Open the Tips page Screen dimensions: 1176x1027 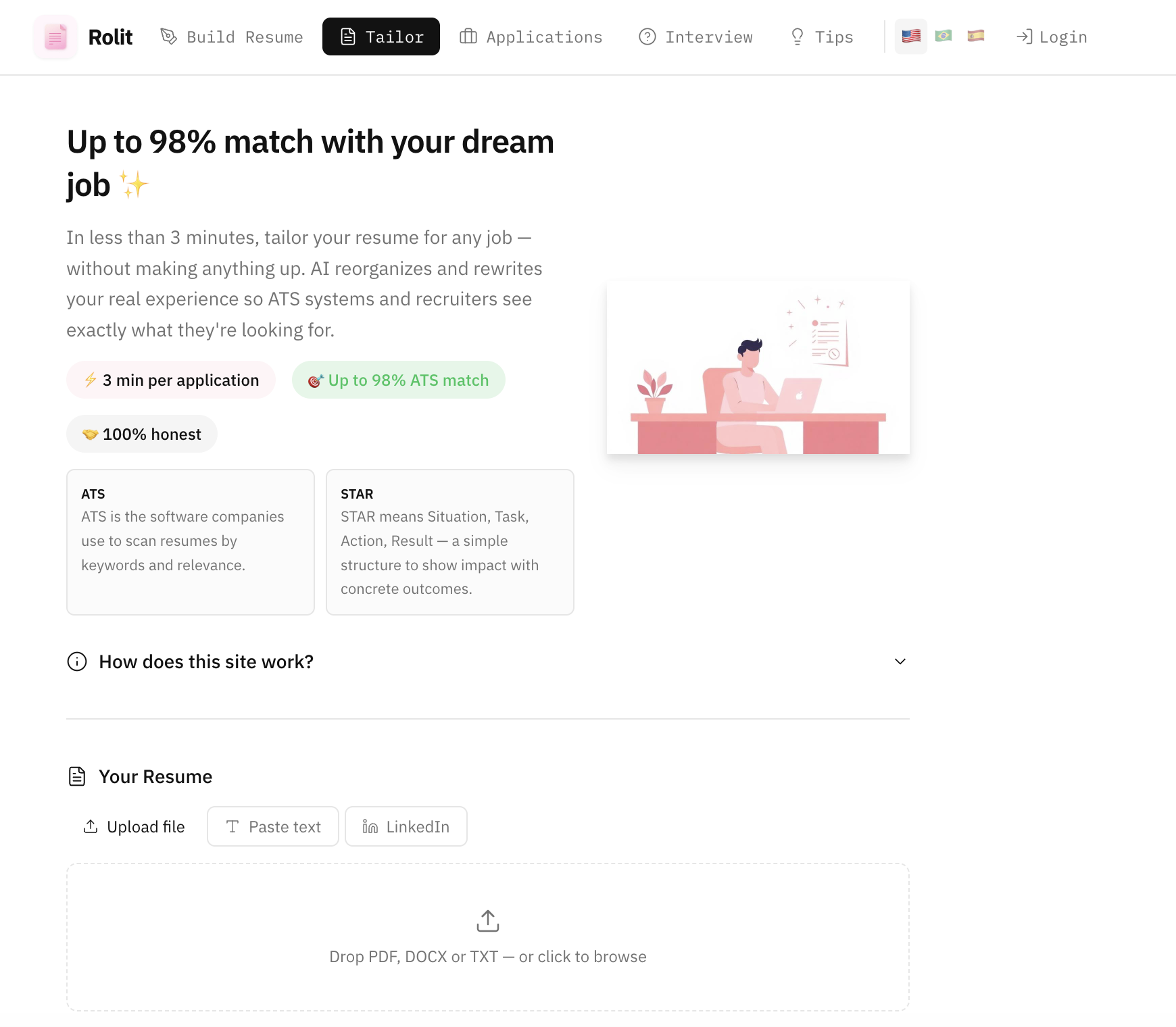[x=822, y=37]
